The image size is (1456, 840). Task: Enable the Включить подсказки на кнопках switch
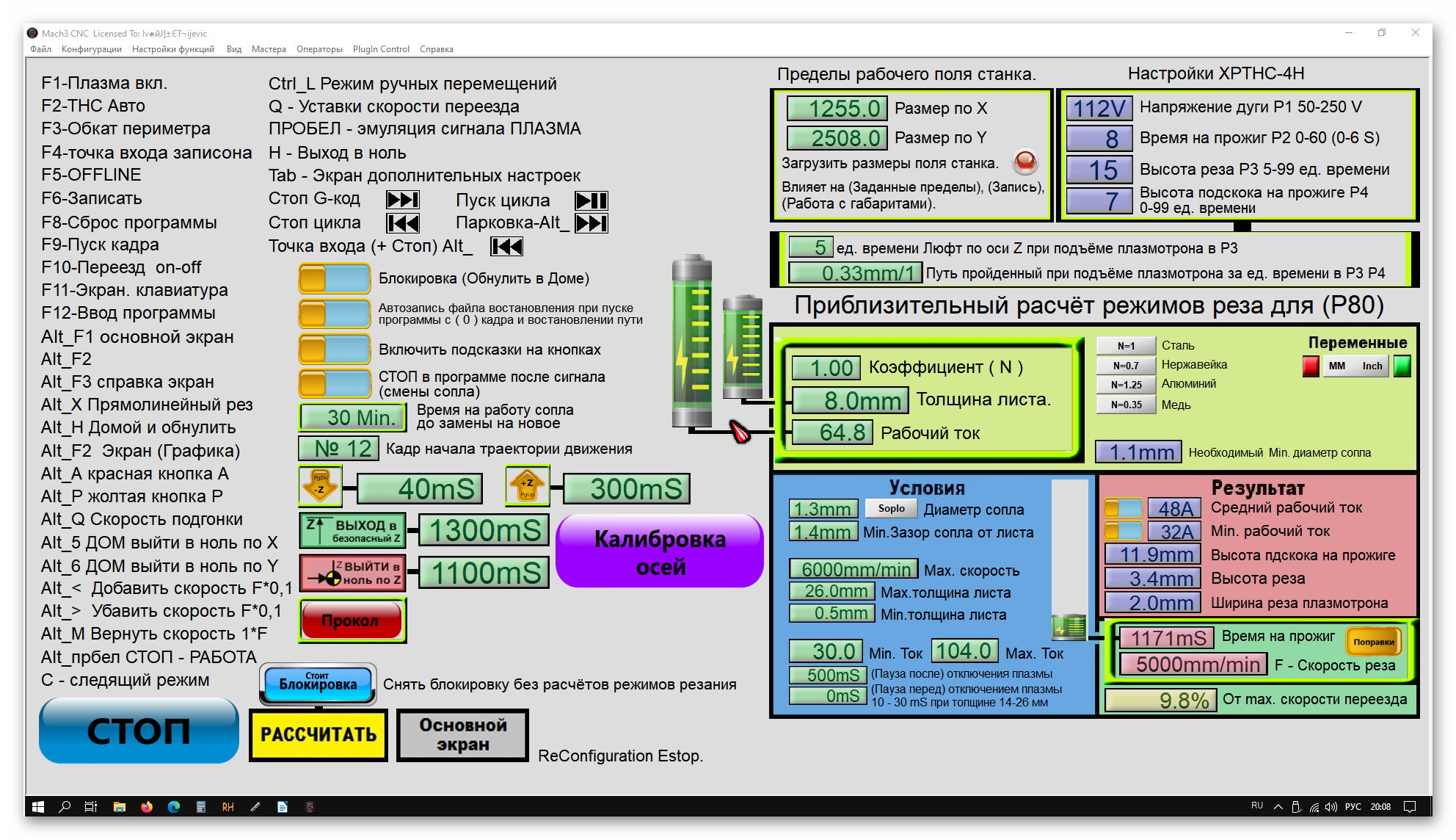[334, 350]
